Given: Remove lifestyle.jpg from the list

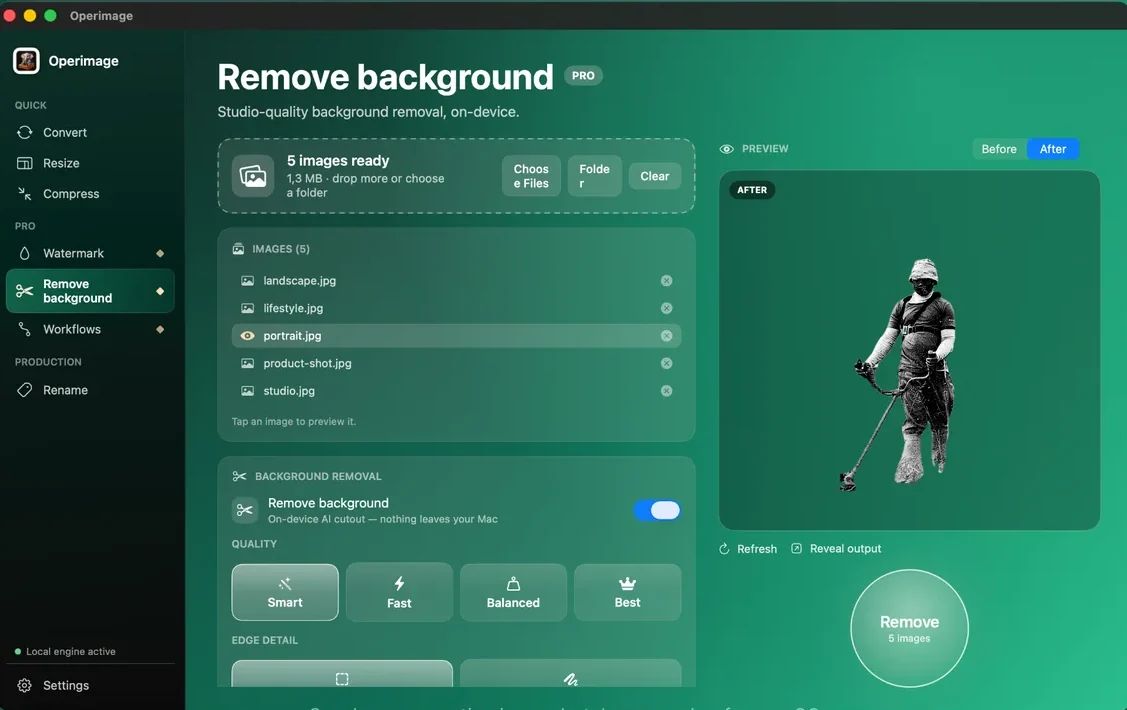Looking at the screenshot, I should pyautogui.click(x=666, y=308).
